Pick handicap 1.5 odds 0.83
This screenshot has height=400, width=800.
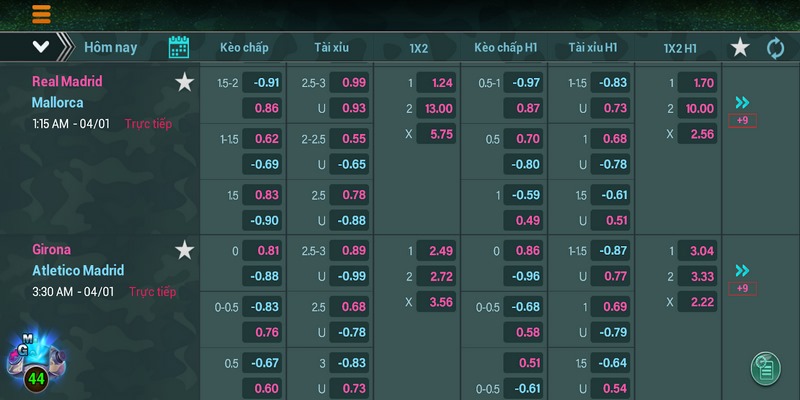pos(262,195)
